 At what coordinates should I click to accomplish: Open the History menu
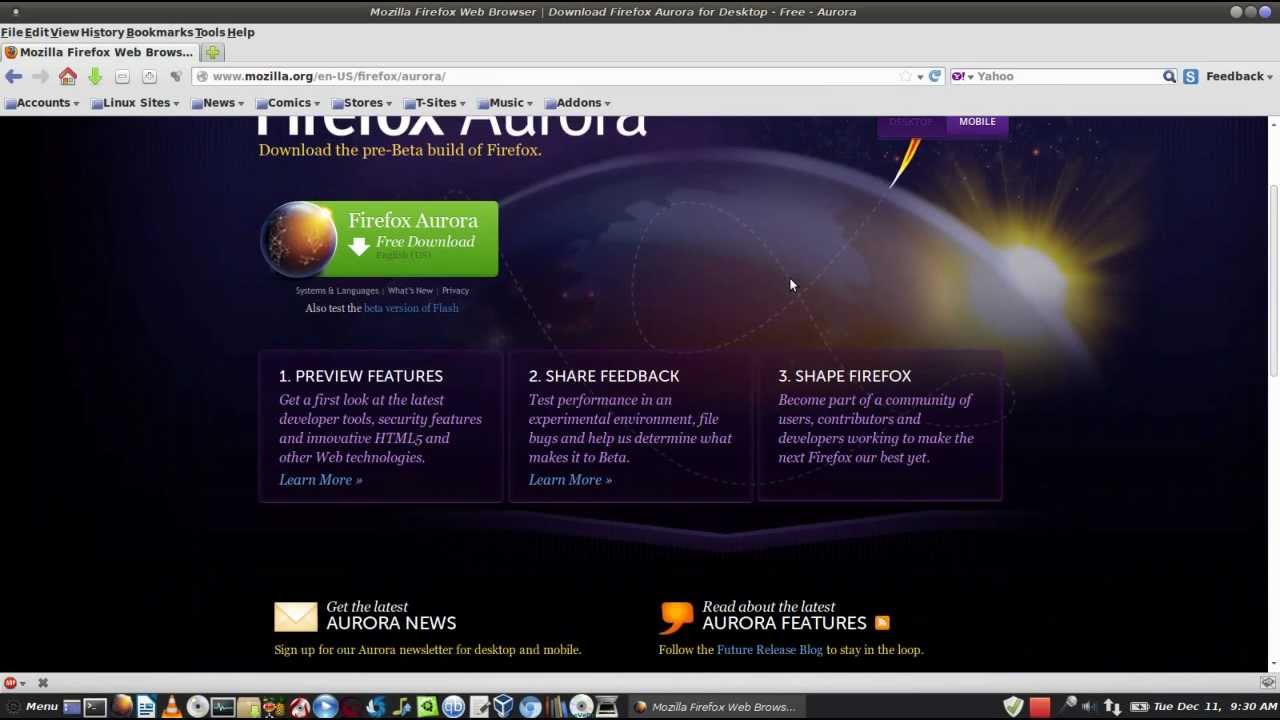coord(102,32)
